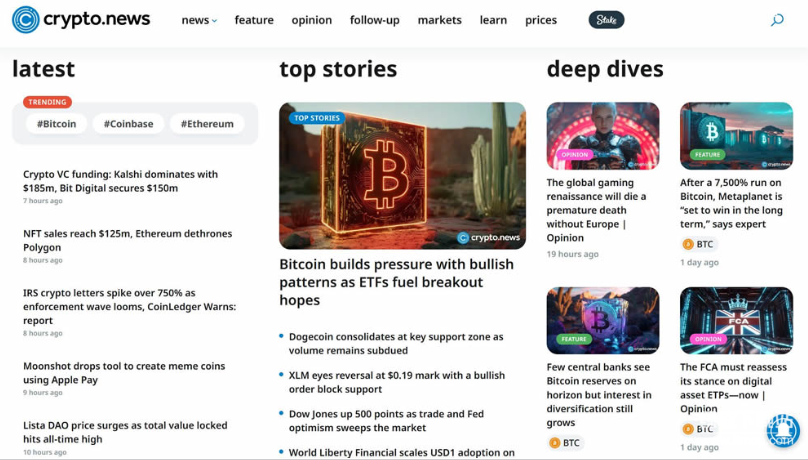Click the '8 hours ago' timestamp under NFT sales
Viewport: 808px width, 460px height.
[43, 260]
